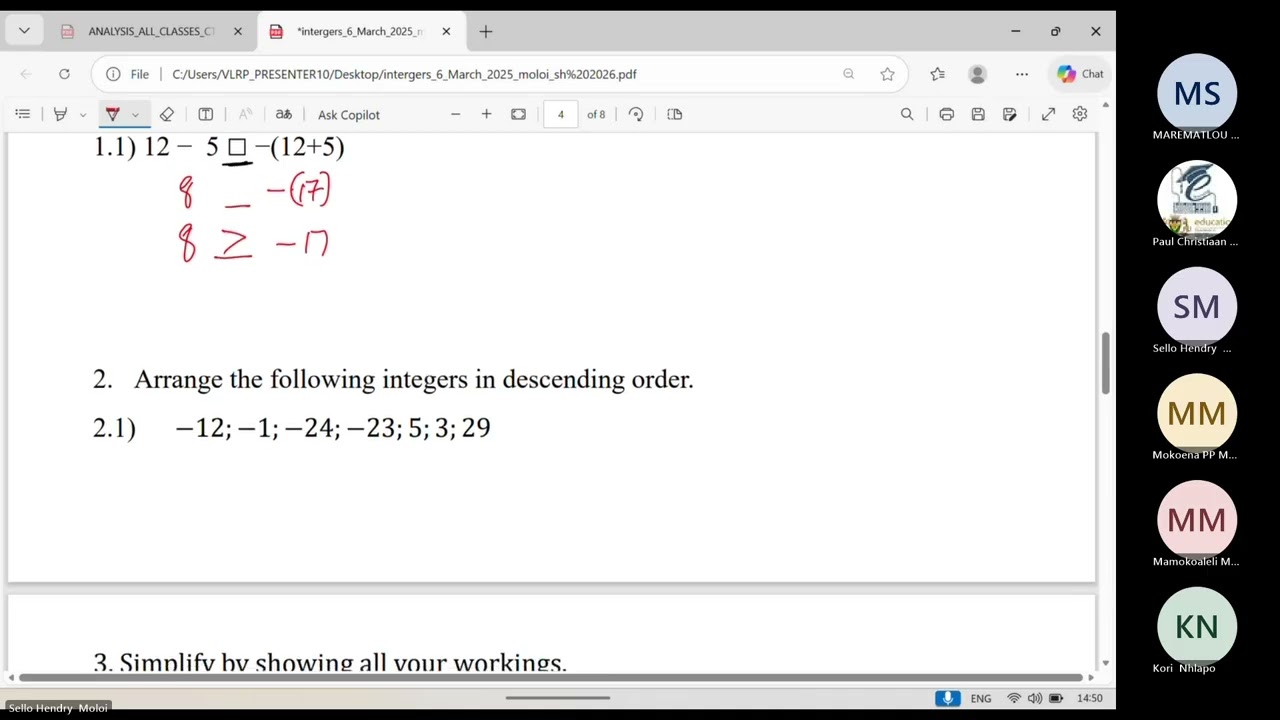The image size is (1280, 720).
Task: Click the address bar file URL
Action: [x=404, y=74]
